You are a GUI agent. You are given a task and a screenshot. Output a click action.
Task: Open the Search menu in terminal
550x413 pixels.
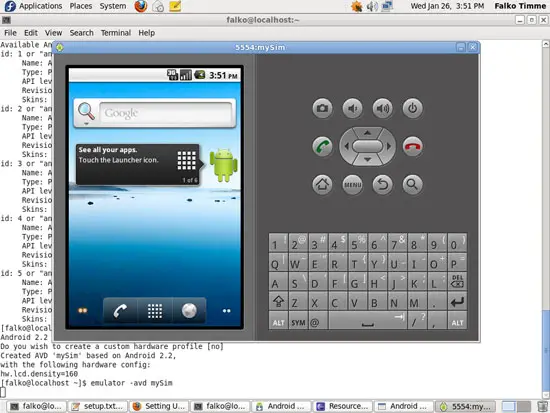(x=81, y=33)
